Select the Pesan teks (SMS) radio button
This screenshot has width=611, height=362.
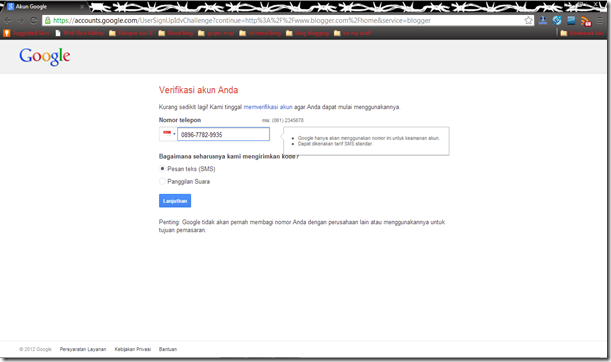tap(162, 169)
